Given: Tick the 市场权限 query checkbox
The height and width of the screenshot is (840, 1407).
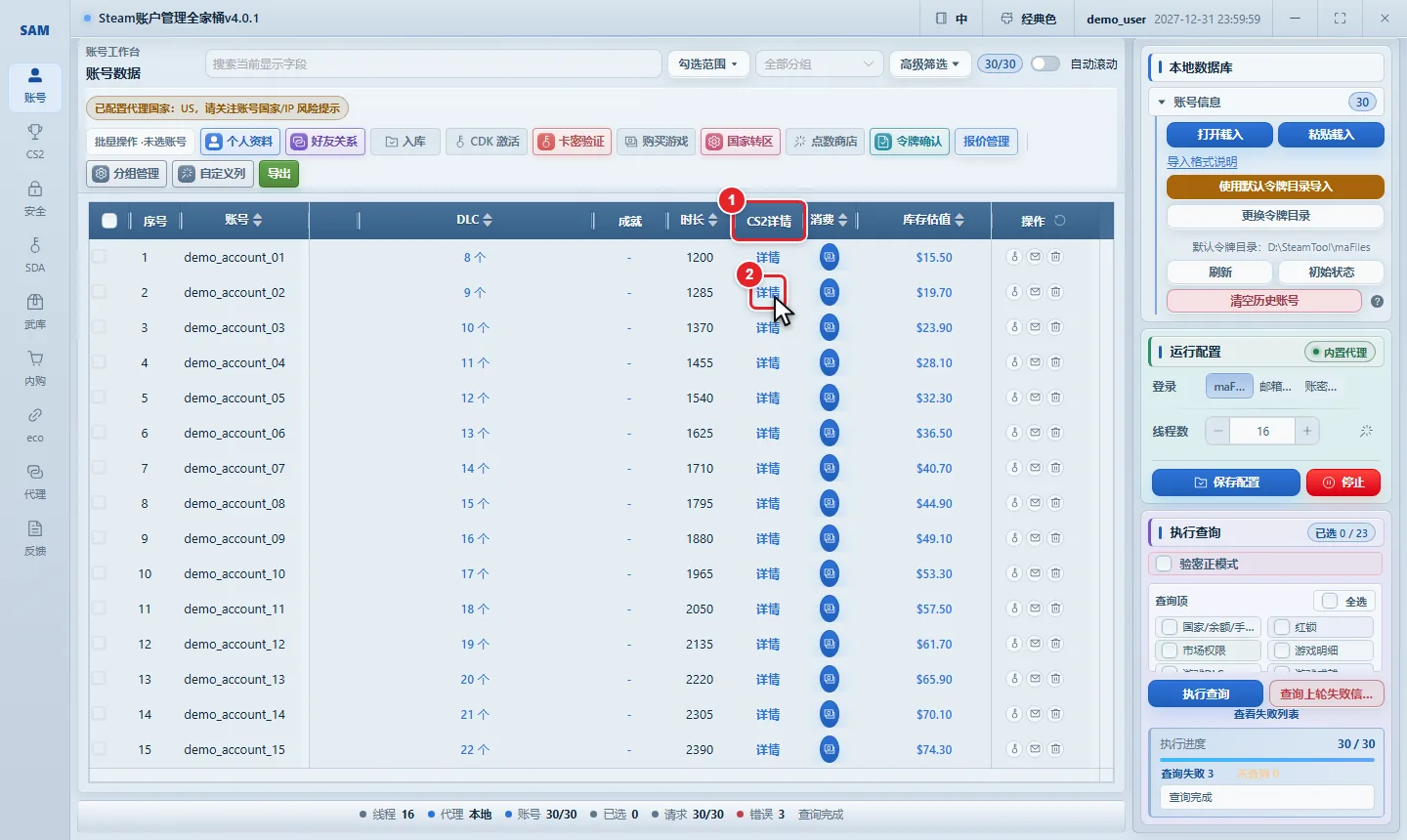Looking at the screenshot, I should (1170, 651).
